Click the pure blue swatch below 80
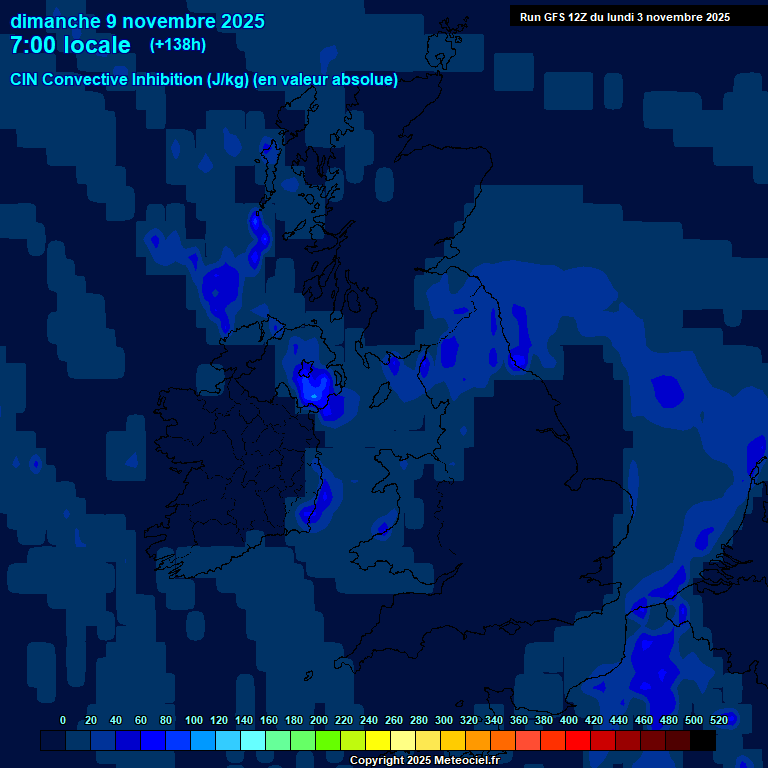 pos(153,741)
